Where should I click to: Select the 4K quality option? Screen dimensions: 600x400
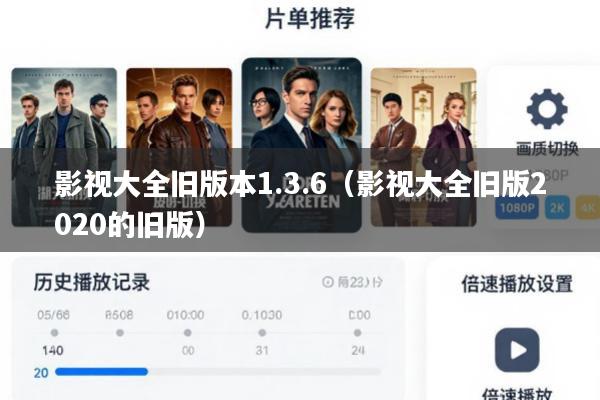click(588, 207)
